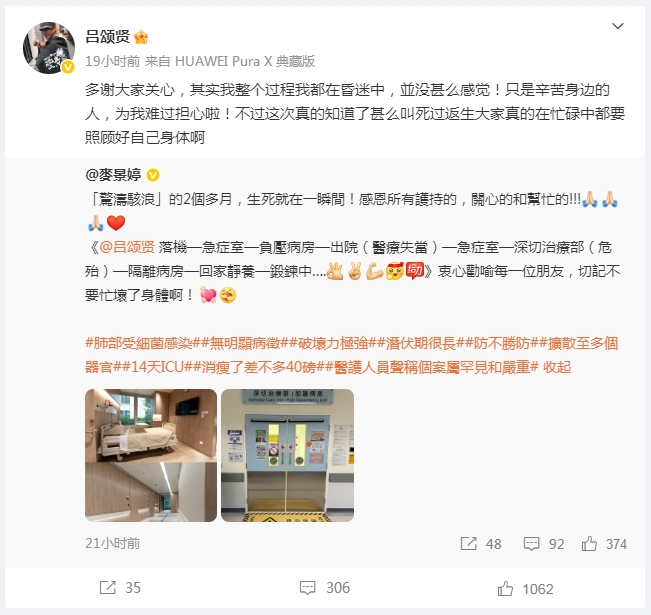The width and height of the screenshot is (651, 615).
Task: Click the repost icon showing 48
Action: point(469,543)
